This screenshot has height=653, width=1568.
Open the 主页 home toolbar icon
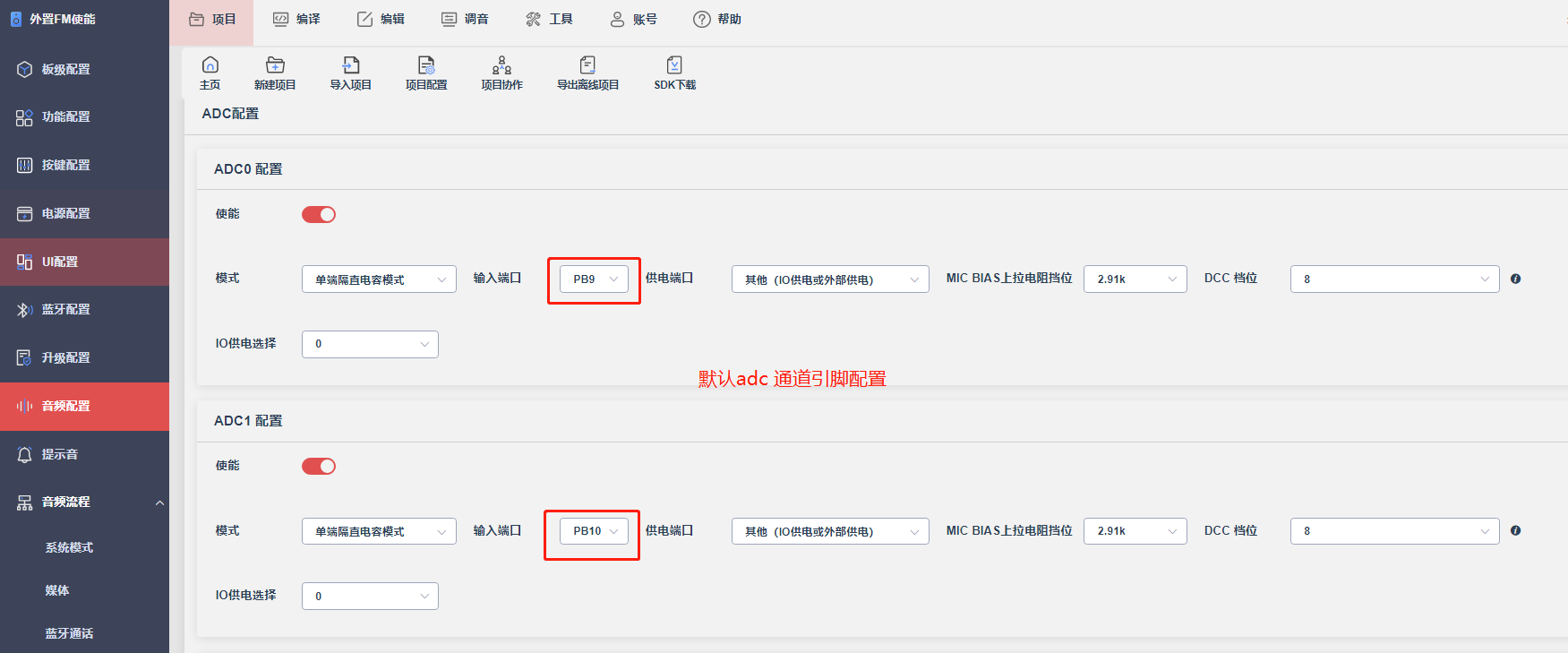210,73
